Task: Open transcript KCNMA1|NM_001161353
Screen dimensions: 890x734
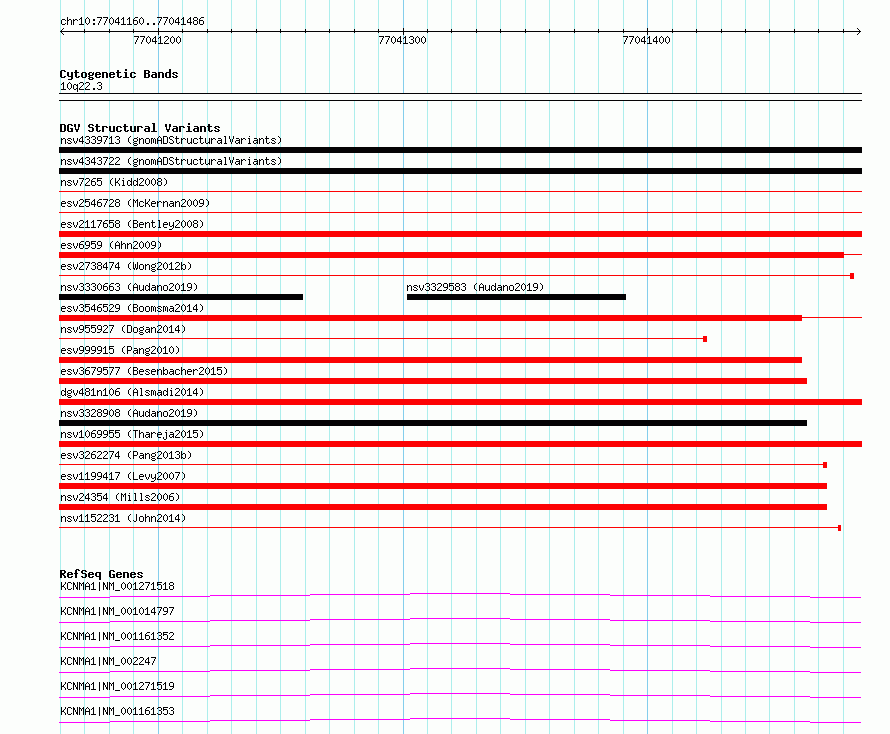Action: 117,711
